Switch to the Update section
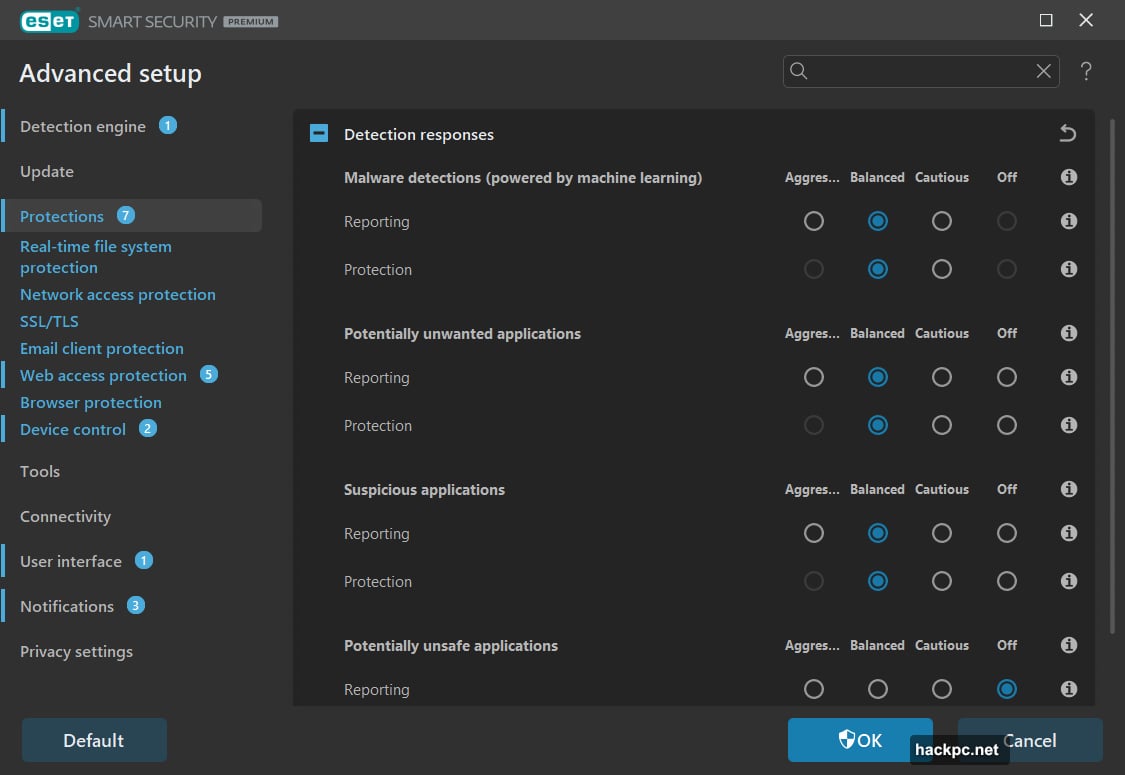The width and height of the screenshot is (1125, 775). click(46, 171)
